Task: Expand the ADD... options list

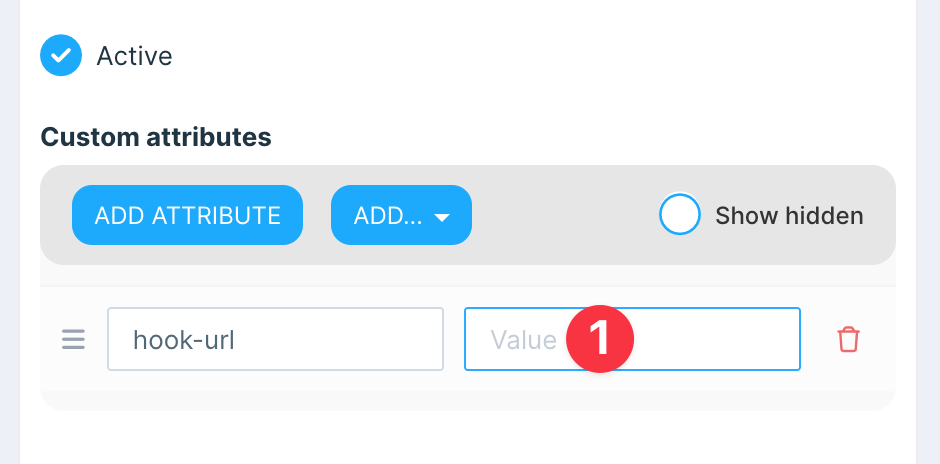Action: (401, 215)
